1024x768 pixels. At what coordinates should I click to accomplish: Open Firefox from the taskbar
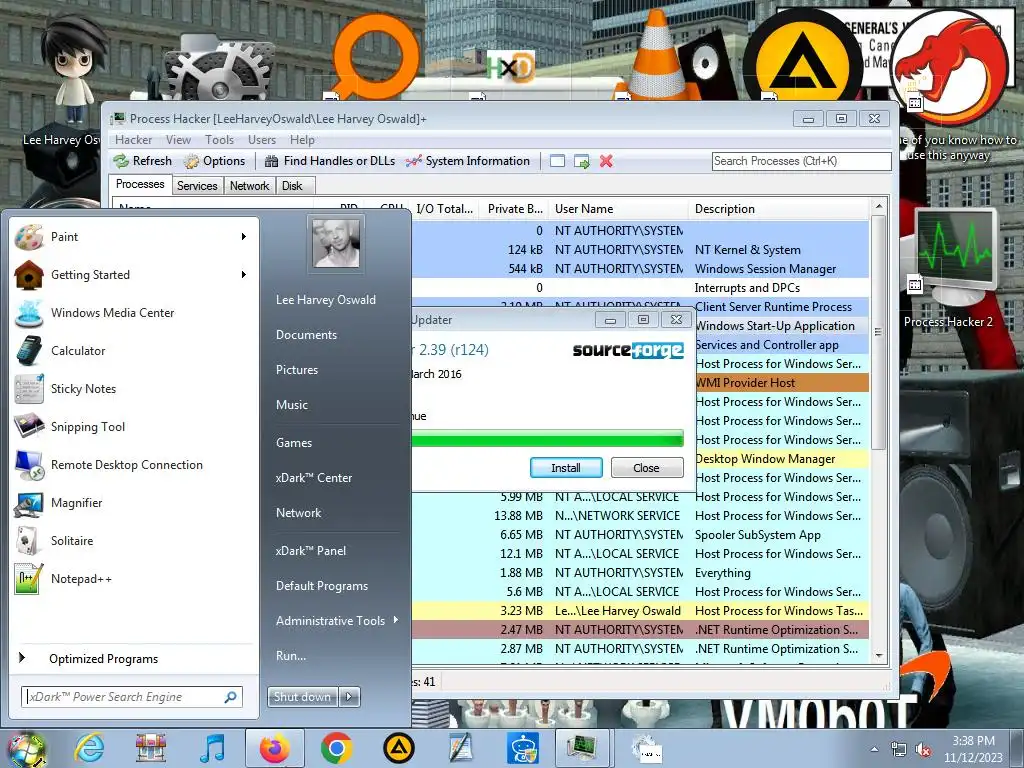tap(274, 748)
